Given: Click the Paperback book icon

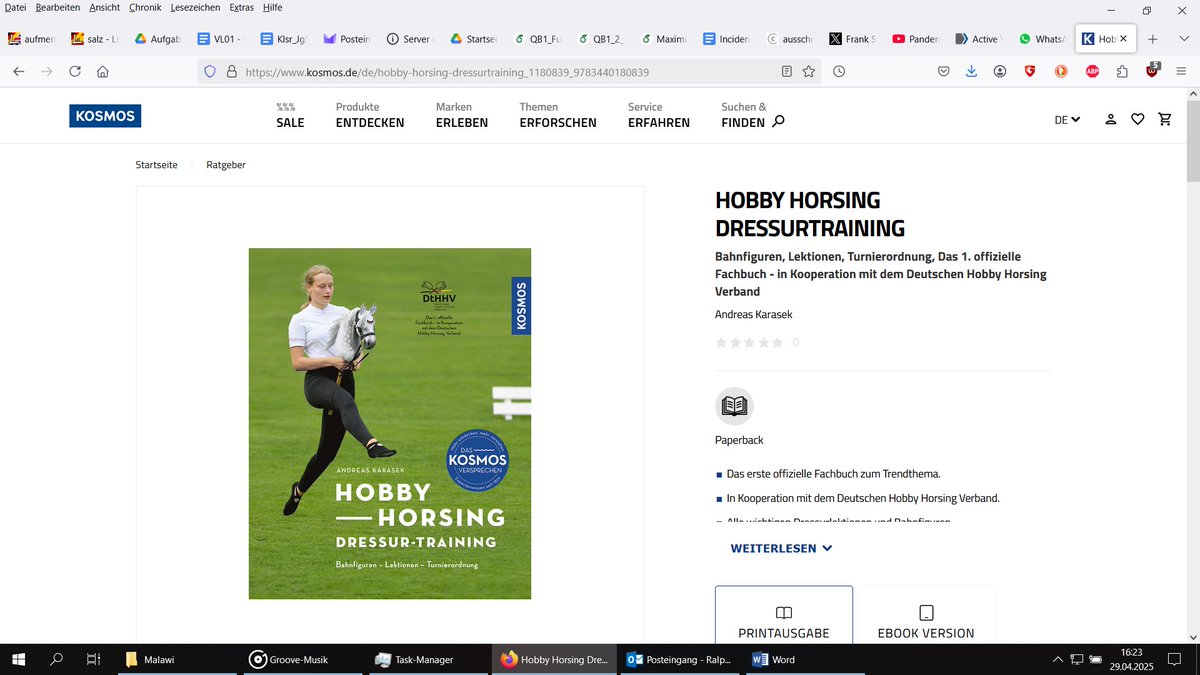Looking at the screenshot, I should pos(734,406).
